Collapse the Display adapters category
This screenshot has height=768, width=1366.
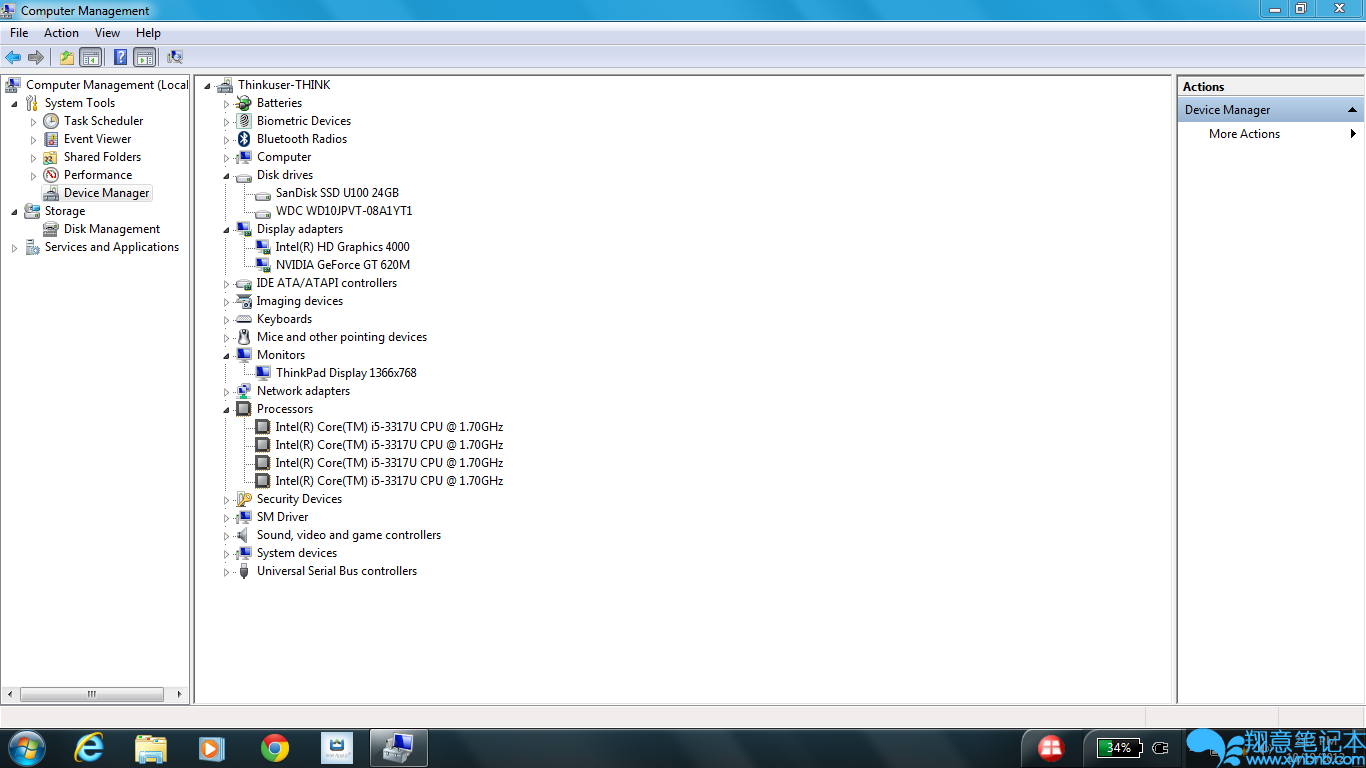[226, 230]
